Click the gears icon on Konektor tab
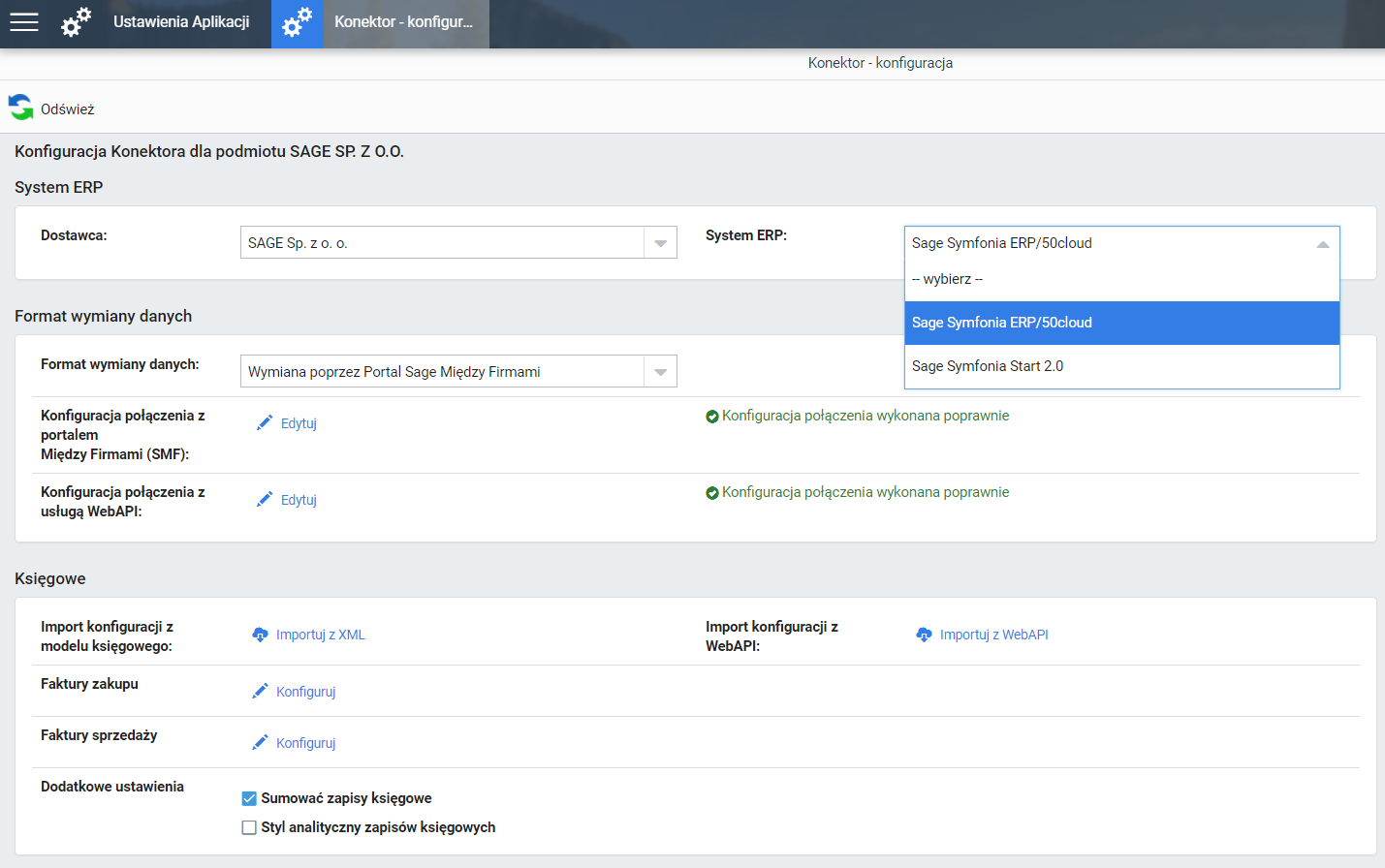1385x868 pixels. (x=298, y=22)
